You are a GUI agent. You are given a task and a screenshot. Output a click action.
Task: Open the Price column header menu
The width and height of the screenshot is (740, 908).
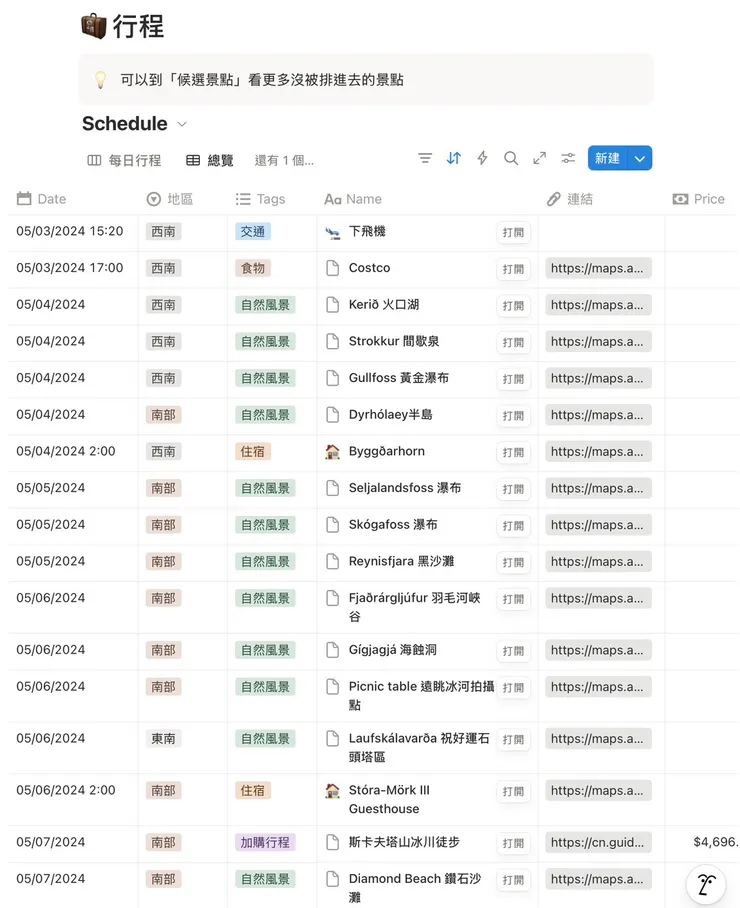pyautogui.click(x=699, y=199)
